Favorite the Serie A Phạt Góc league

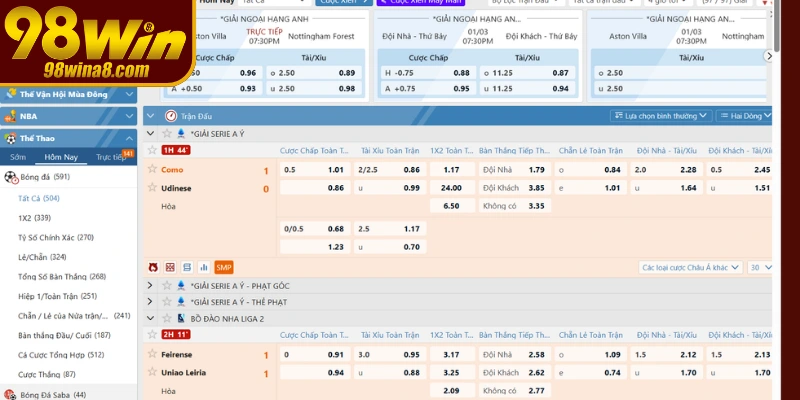pos(167,286)
